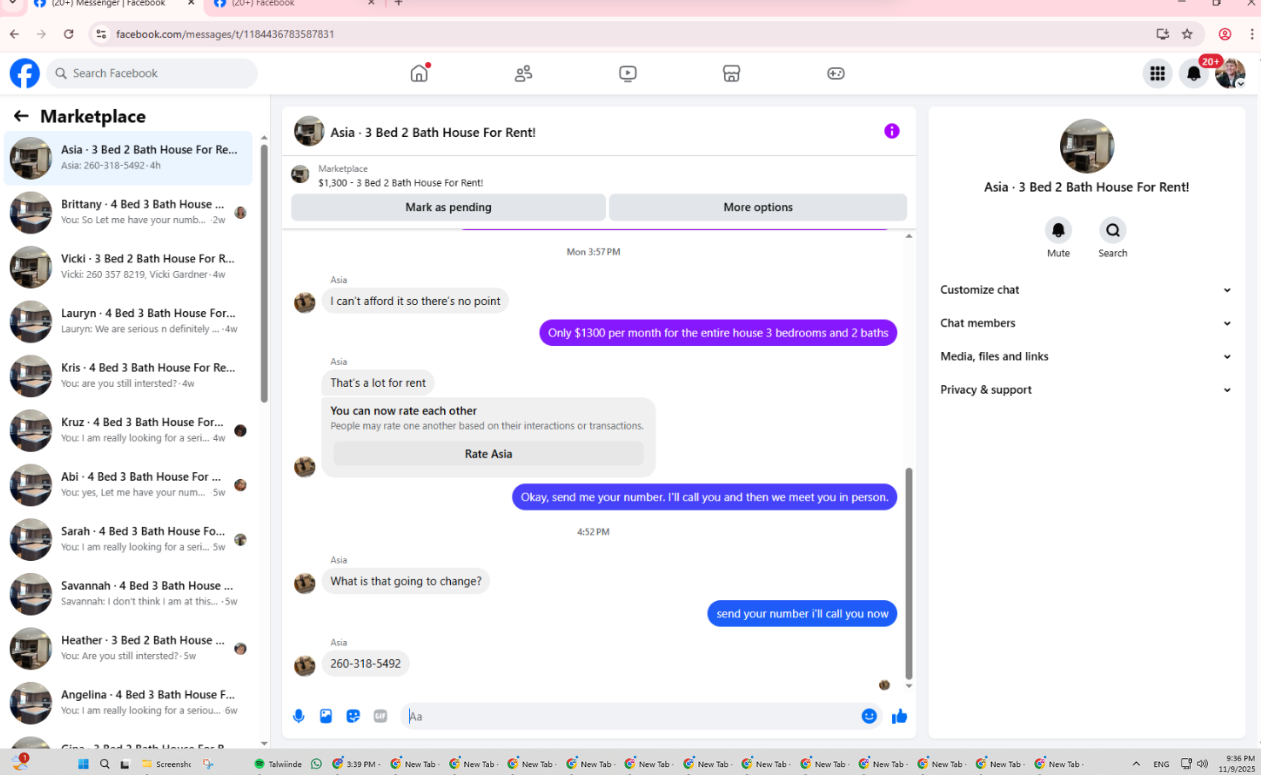The height and width of the screenshot is (775, 1261).
Task: Reload the page in browser toolbar
Action: (x=68, y=34)
